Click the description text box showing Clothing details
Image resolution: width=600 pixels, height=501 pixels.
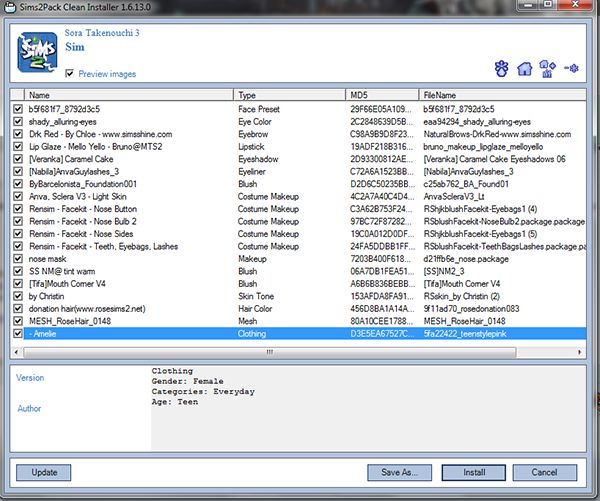point(368,408)
